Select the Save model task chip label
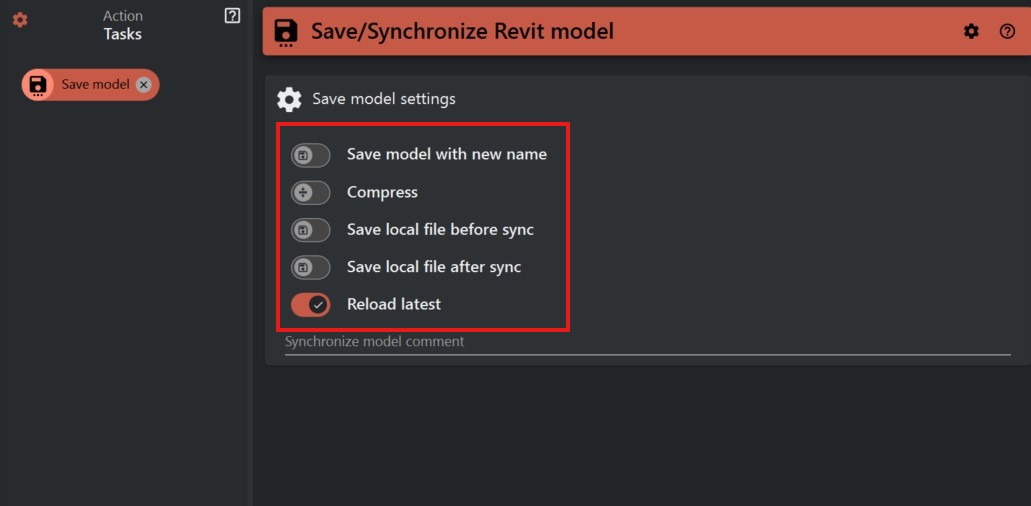This screenshot has width=1031, height=506. (x=95, y=85)
